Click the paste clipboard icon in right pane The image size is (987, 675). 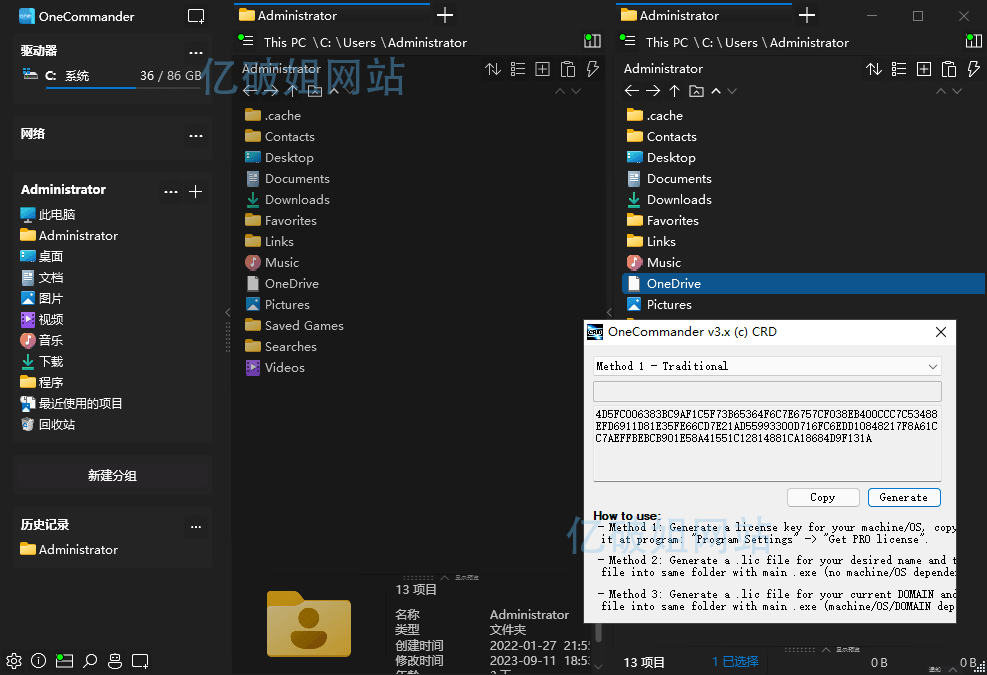(949, 69)
